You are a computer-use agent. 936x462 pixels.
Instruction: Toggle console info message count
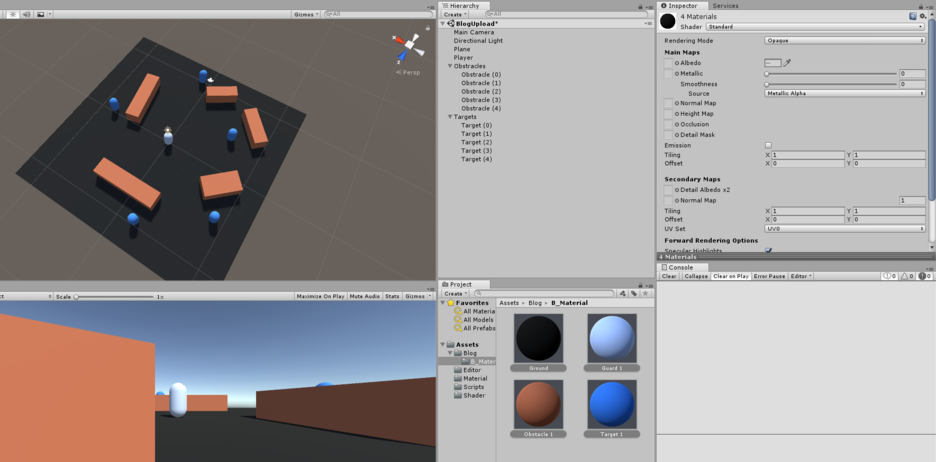tap(889, 276)
